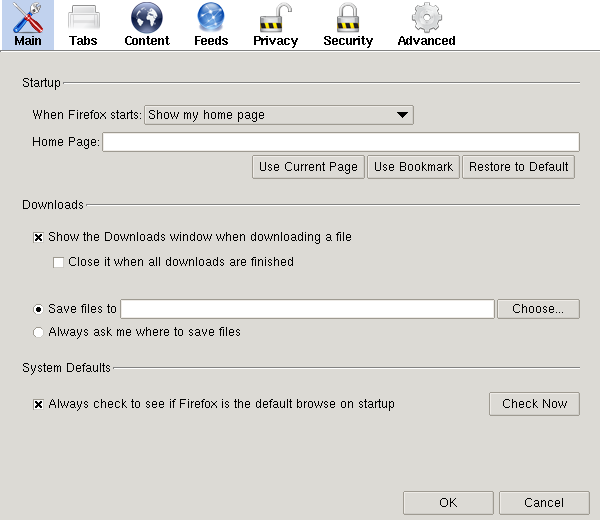Expand the When Firefox starts dropdown

pyautogui.click(x=279, y=115)
